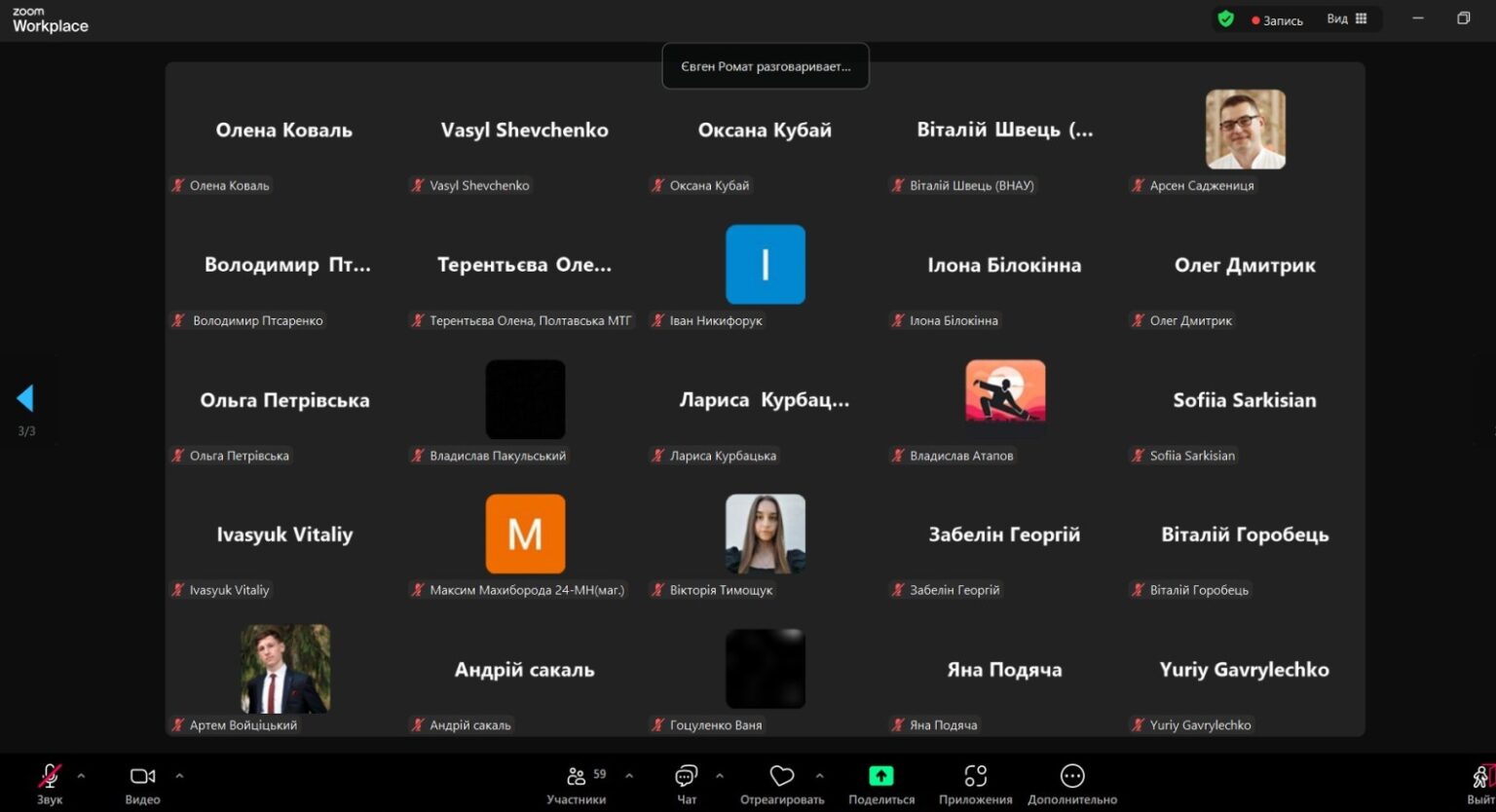Expand audio options arrow beside Звук
The width and height of the screenshot is (1496, 812).
coord(81,776)
